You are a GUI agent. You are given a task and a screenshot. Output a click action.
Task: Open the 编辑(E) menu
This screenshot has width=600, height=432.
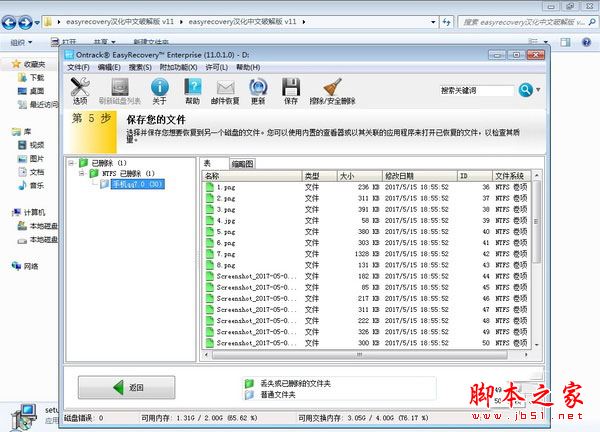click(109, 67)
